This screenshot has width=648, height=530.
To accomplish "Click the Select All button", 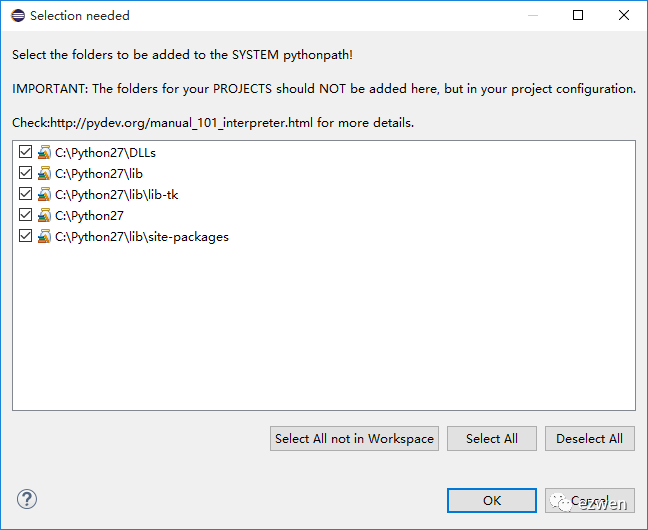I will [x=492, y=439].
